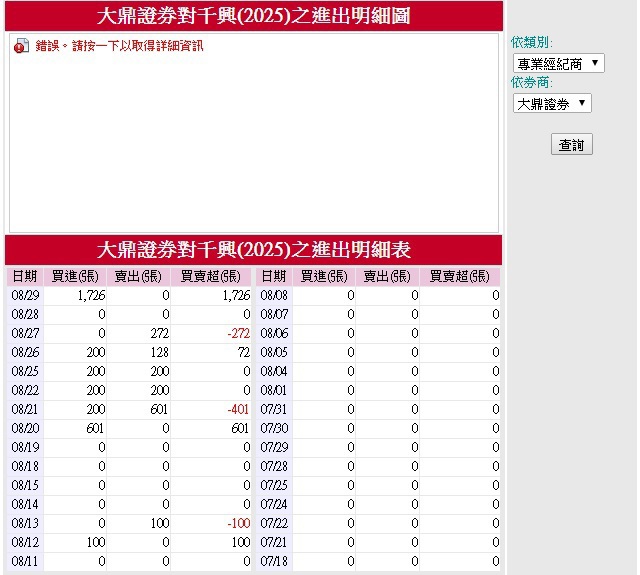Click the 查詢 query button
The height and width of the screenshot is (575, 640).
[571, 144]
